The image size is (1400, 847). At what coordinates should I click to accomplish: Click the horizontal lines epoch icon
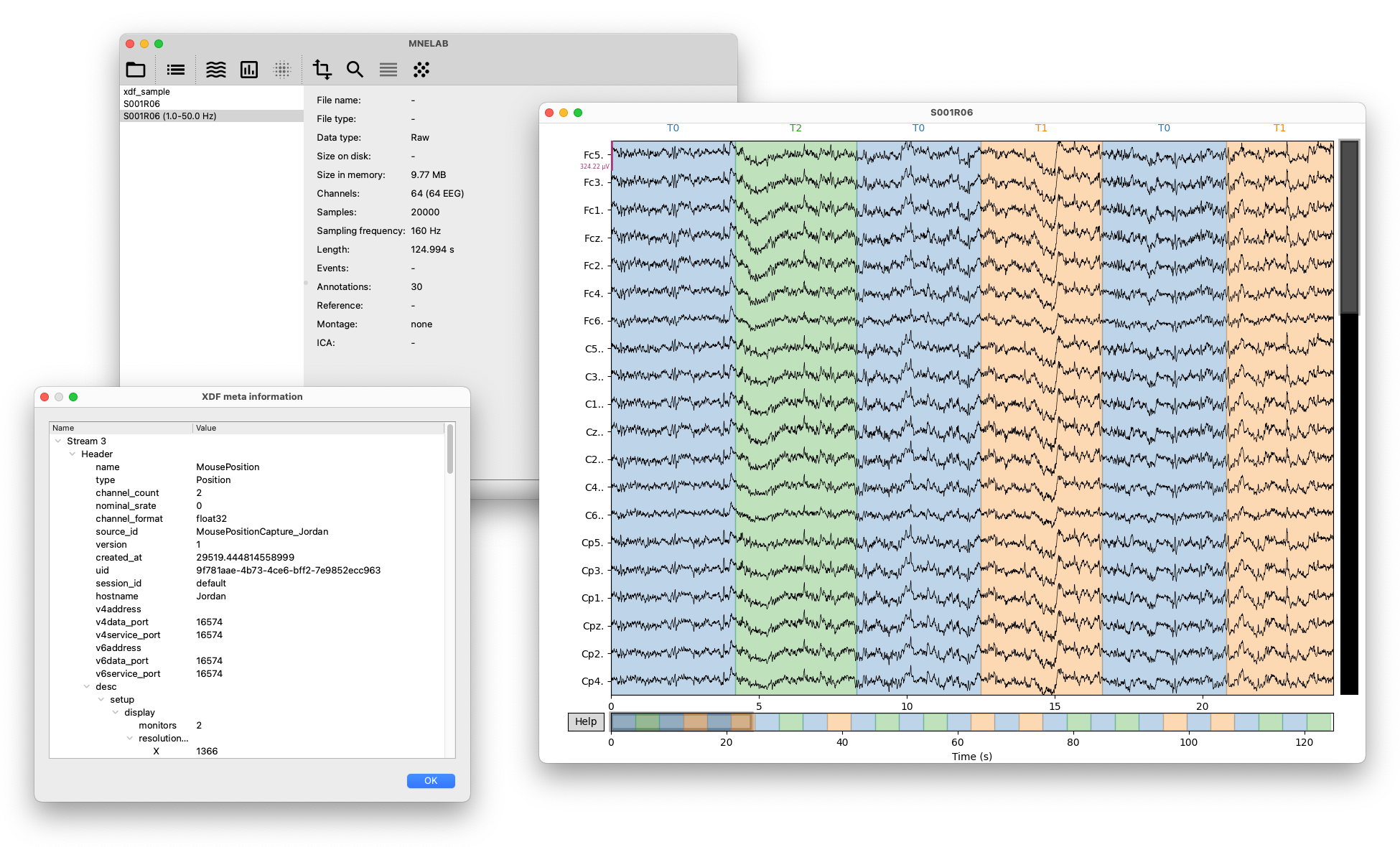[x=388, y=70]
